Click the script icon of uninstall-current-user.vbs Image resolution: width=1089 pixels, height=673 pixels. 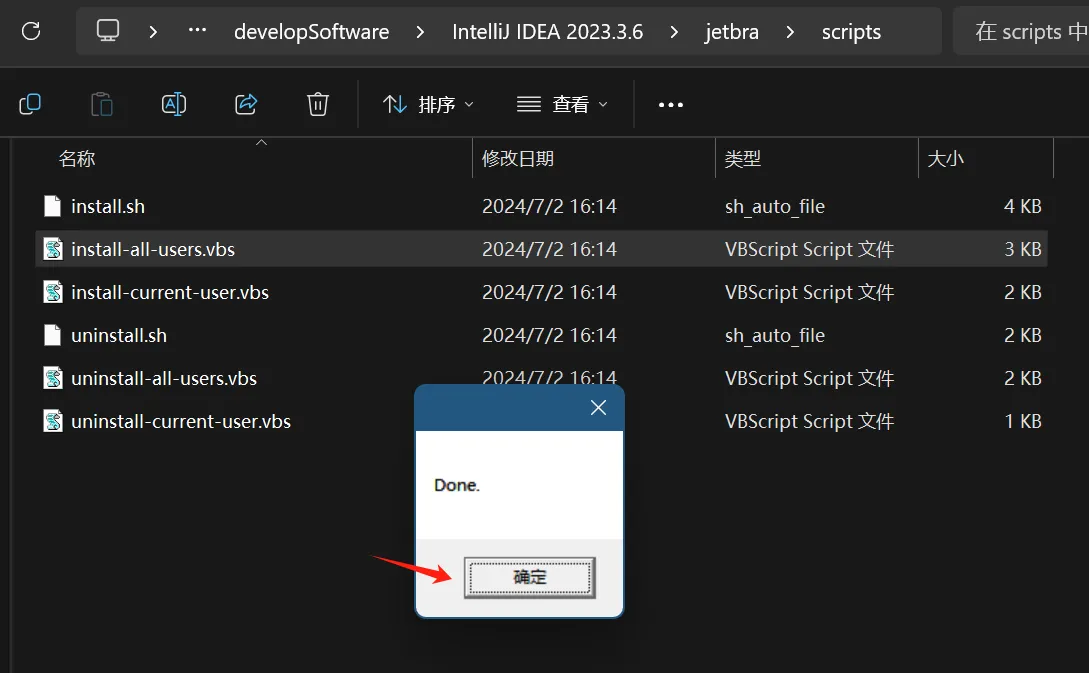[53, 422]
